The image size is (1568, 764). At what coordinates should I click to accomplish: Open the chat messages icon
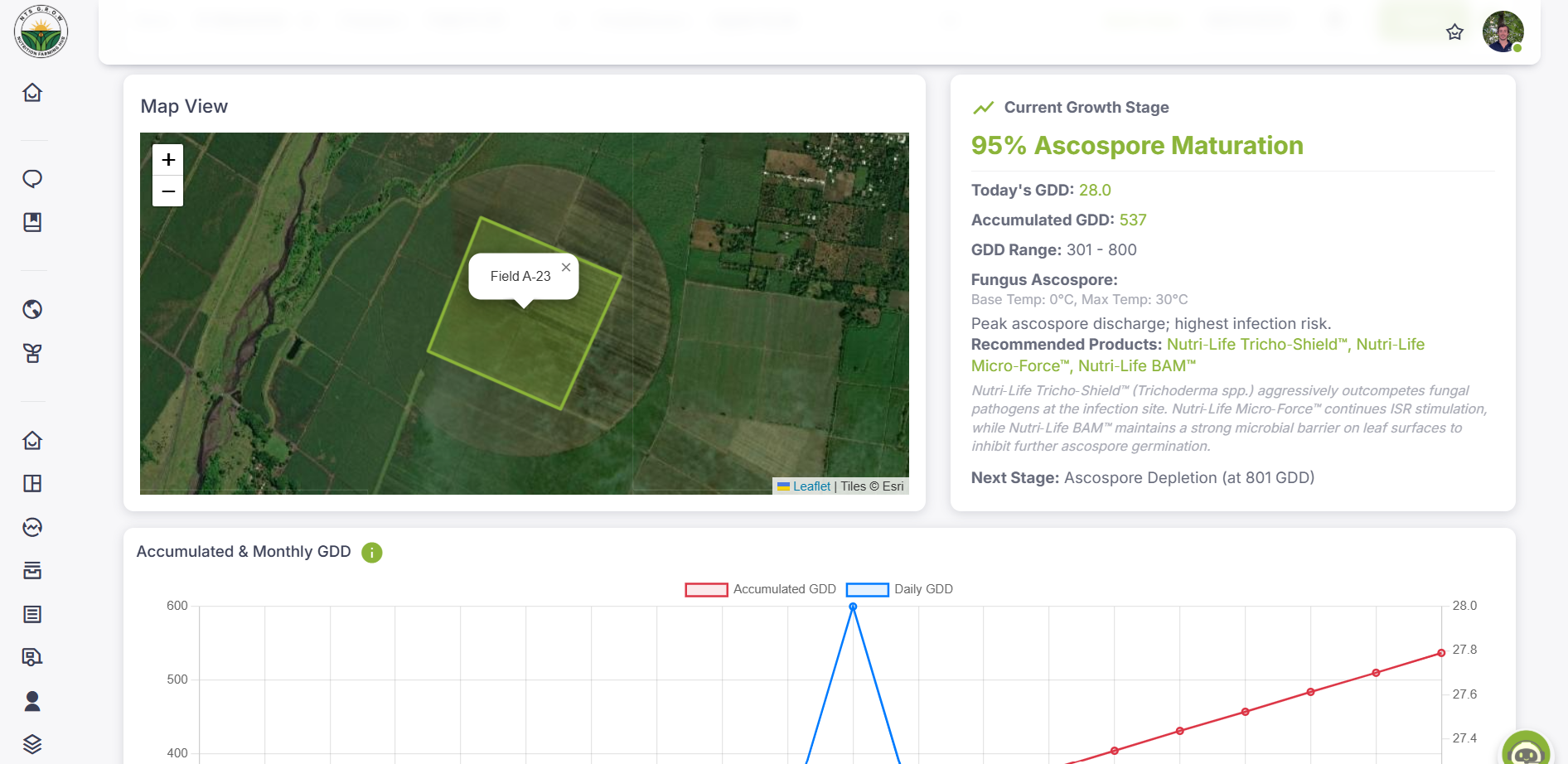coord(32,177)
